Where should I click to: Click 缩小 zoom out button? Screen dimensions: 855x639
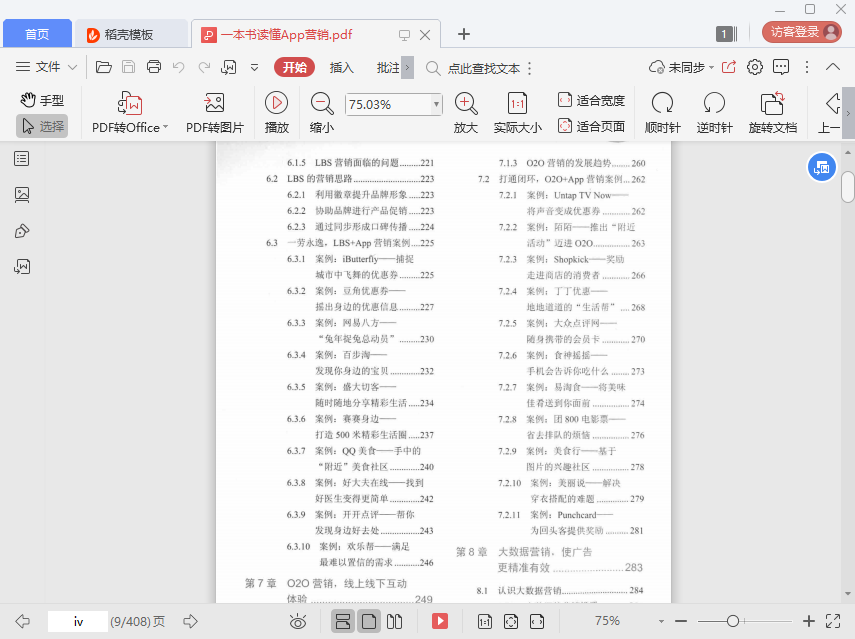coord(322,113)
